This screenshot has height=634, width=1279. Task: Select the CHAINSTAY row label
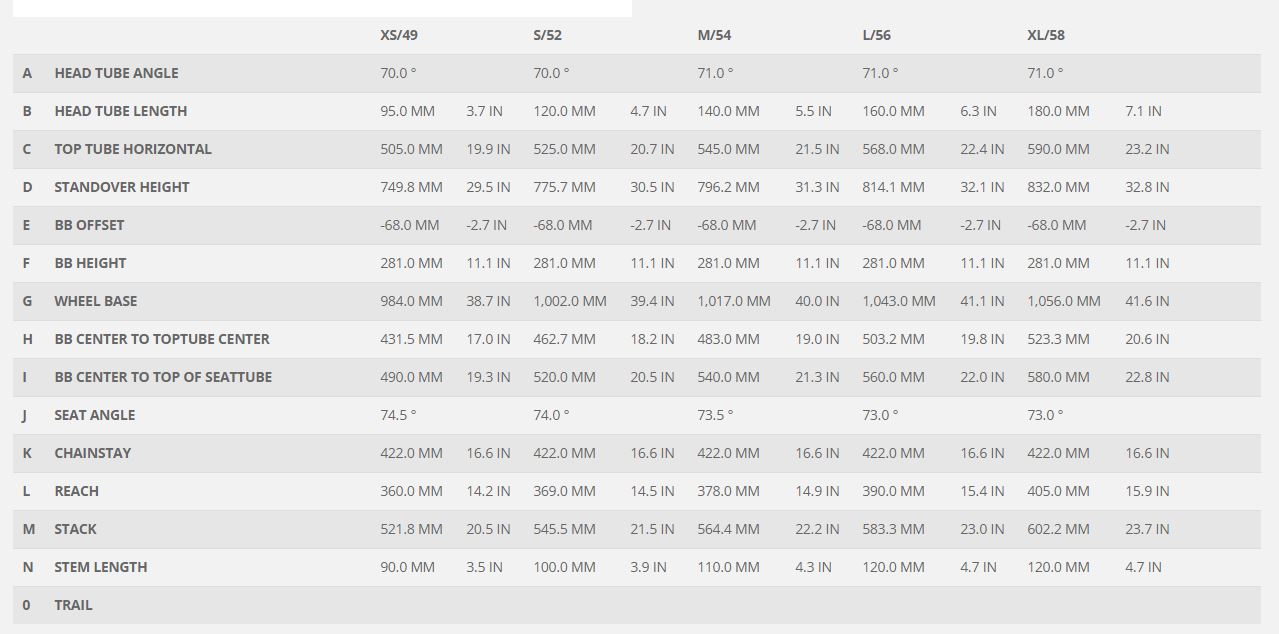93,453
